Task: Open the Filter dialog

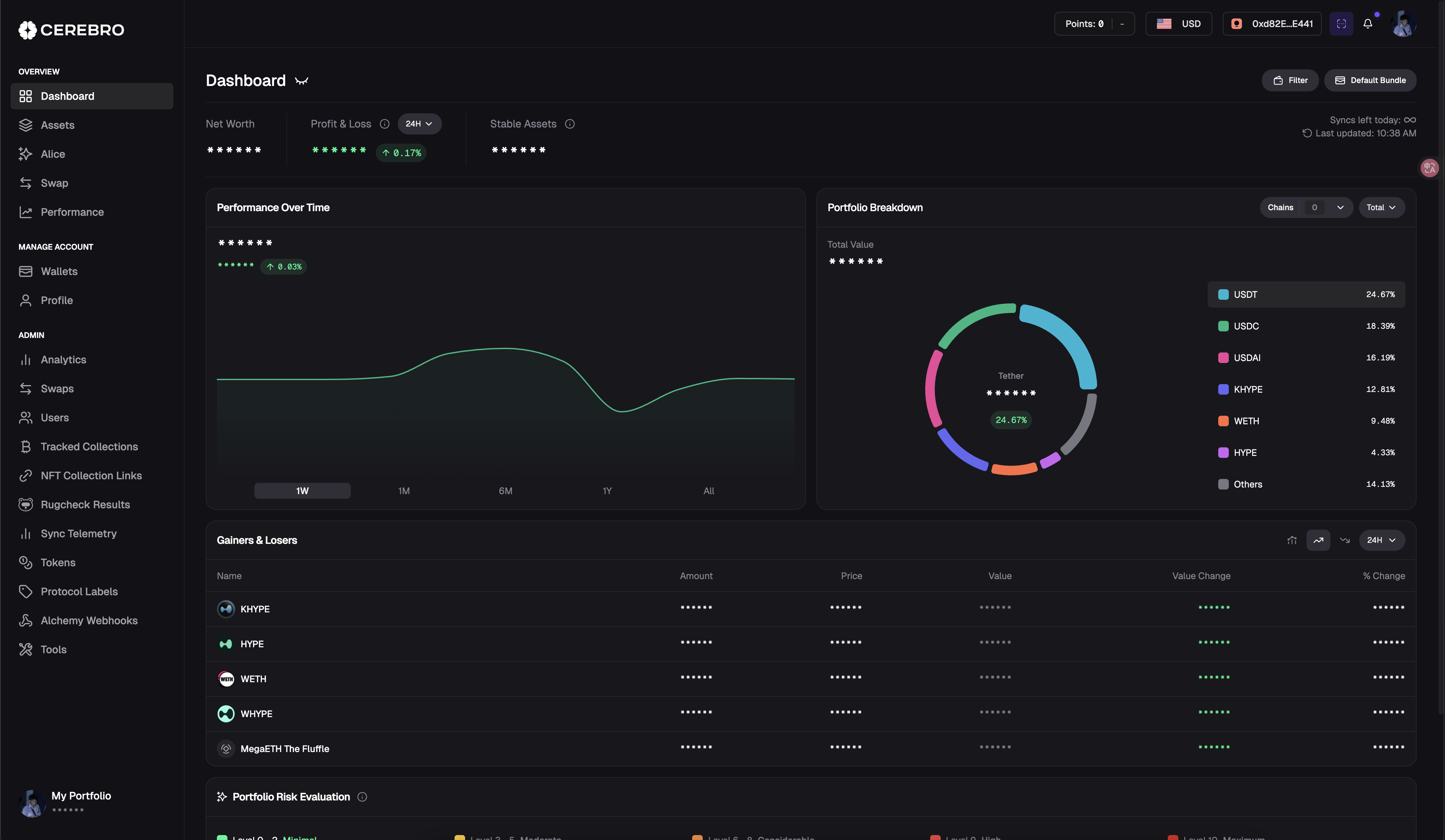Action: pyautogui.click(x=1290, y=80)
